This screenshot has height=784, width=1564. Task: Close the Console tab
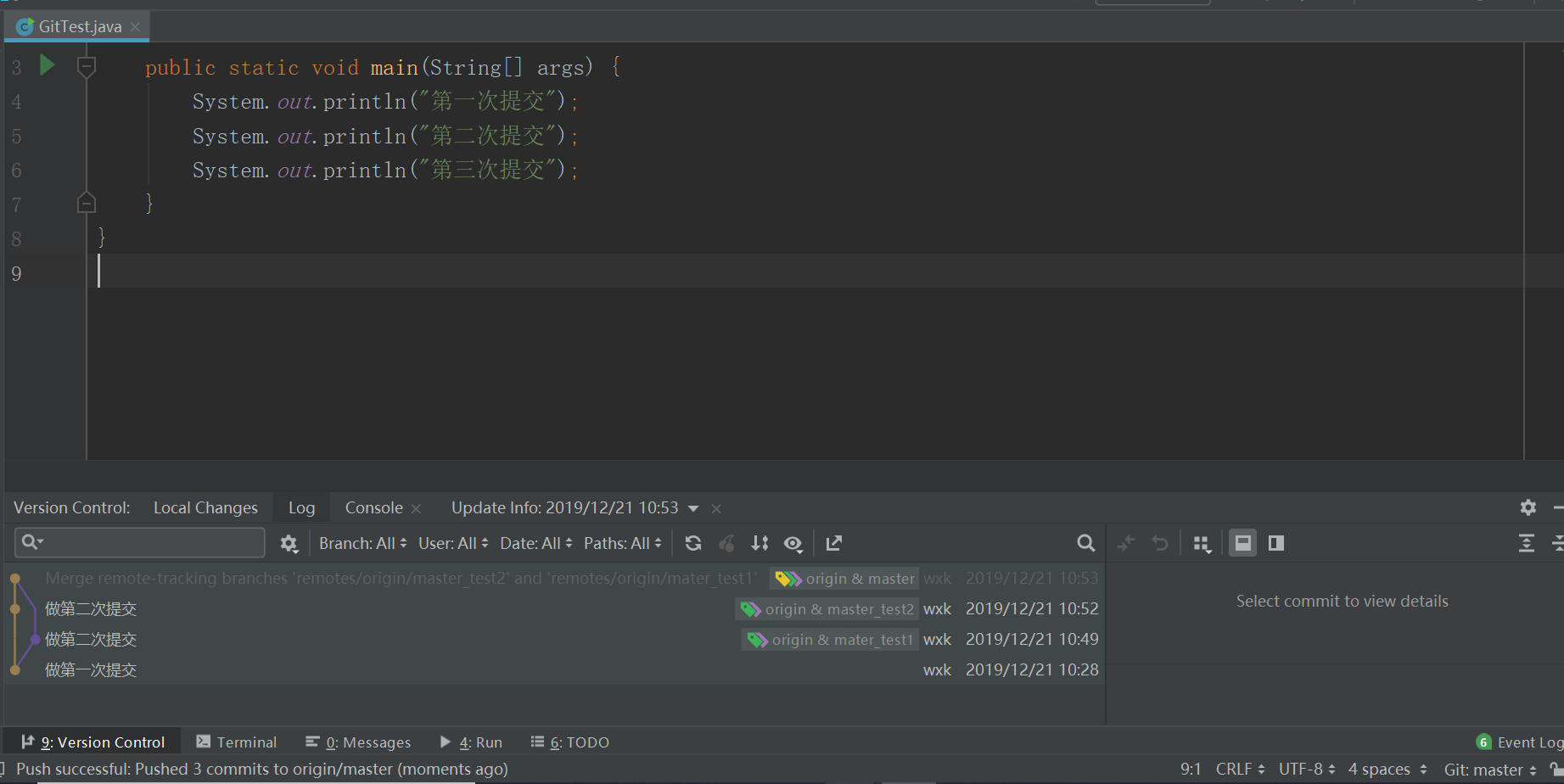pyautogui.click(x=416, y=508)
